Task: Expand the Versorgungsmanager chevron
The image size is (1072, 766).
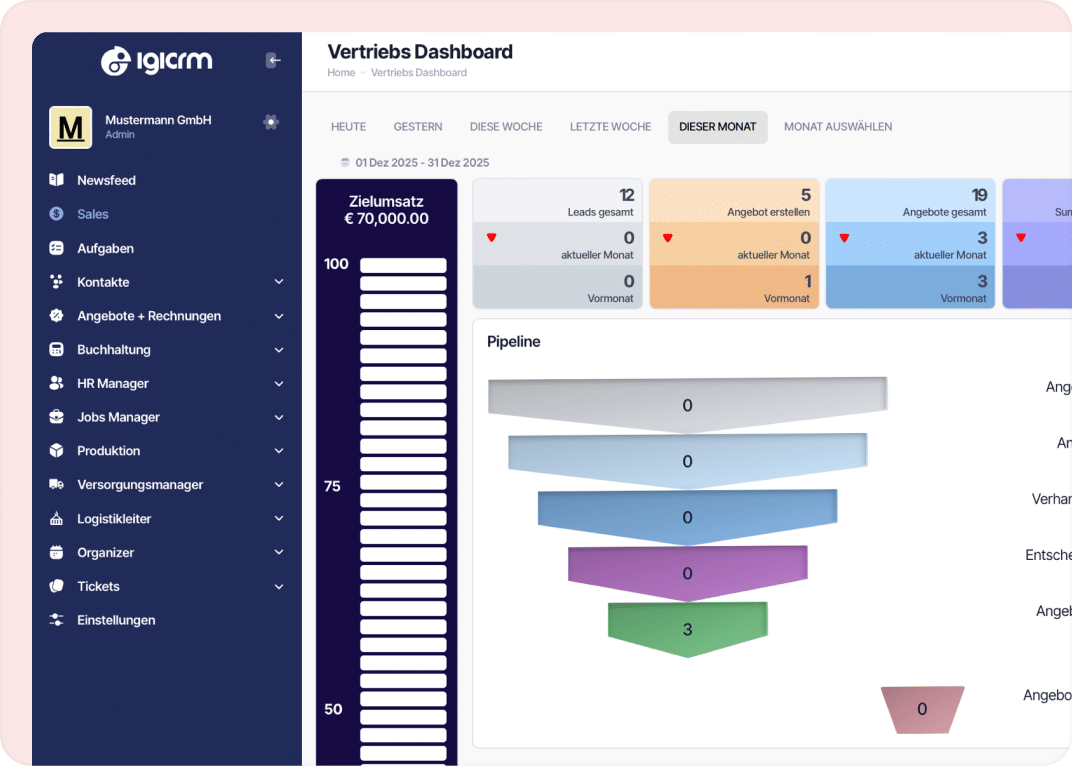Action: tap(279, 485)
